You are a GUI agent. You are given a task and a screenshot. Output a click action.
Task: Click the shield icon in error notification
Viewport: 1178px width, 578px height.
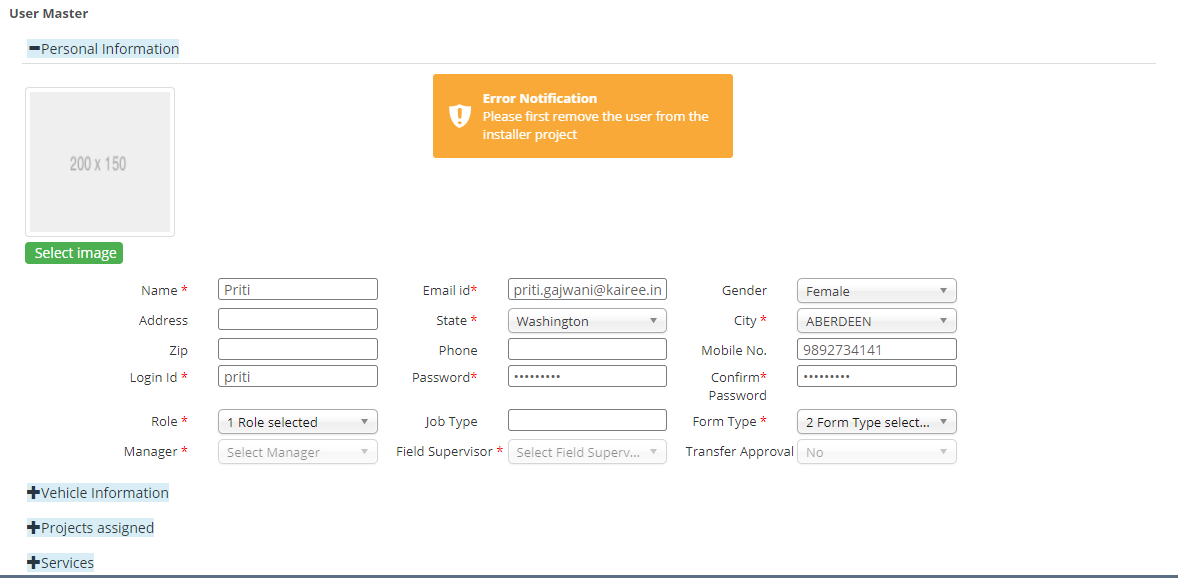[x=459, y=116]
